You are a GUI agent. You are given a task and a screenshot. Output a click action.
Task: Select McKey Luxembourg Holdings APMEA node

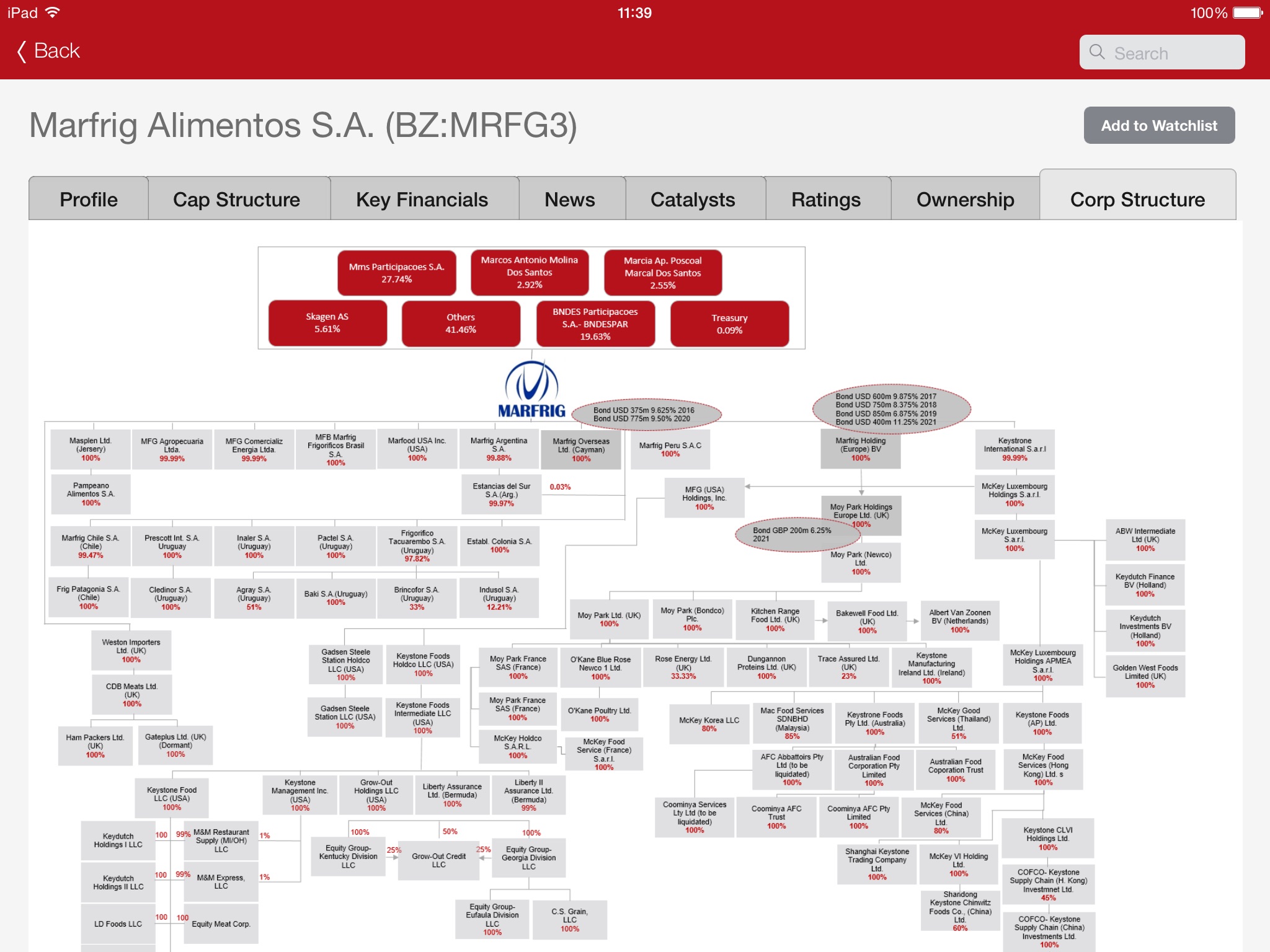(x=1043, y=665)
